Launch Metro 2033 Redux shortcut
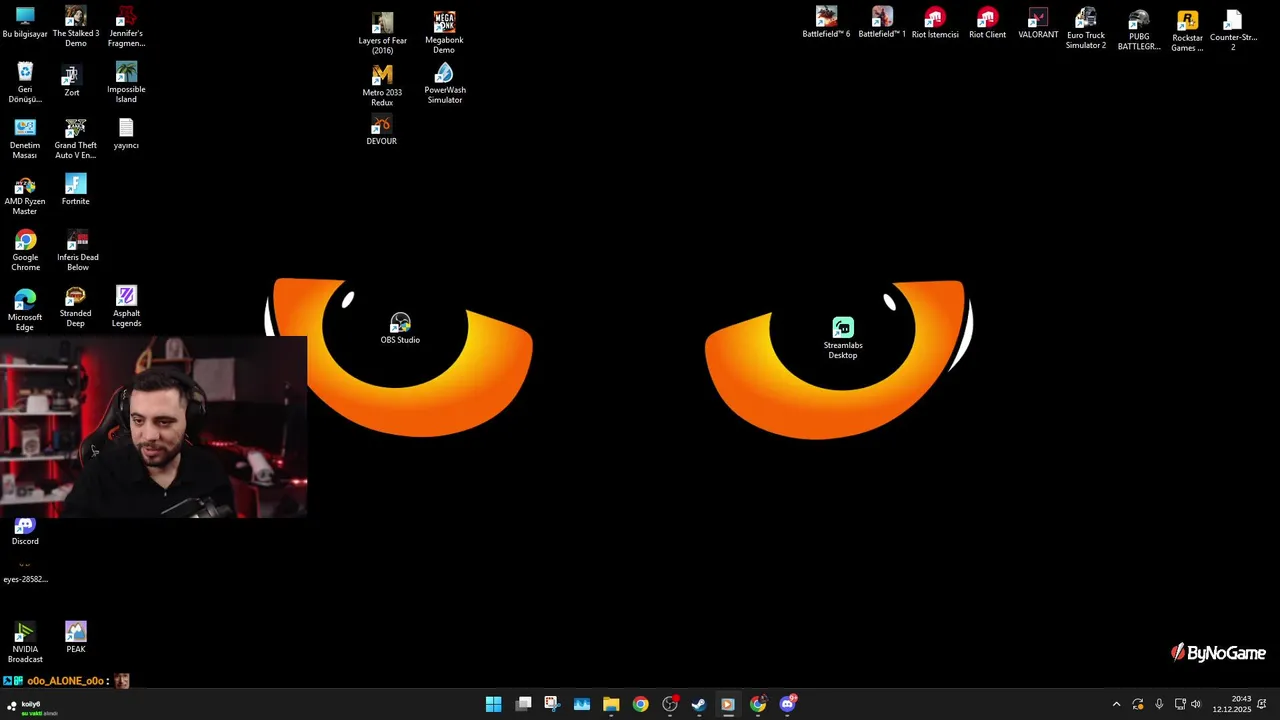Viewport: 1280px width, 720px height. coord(382,86)
